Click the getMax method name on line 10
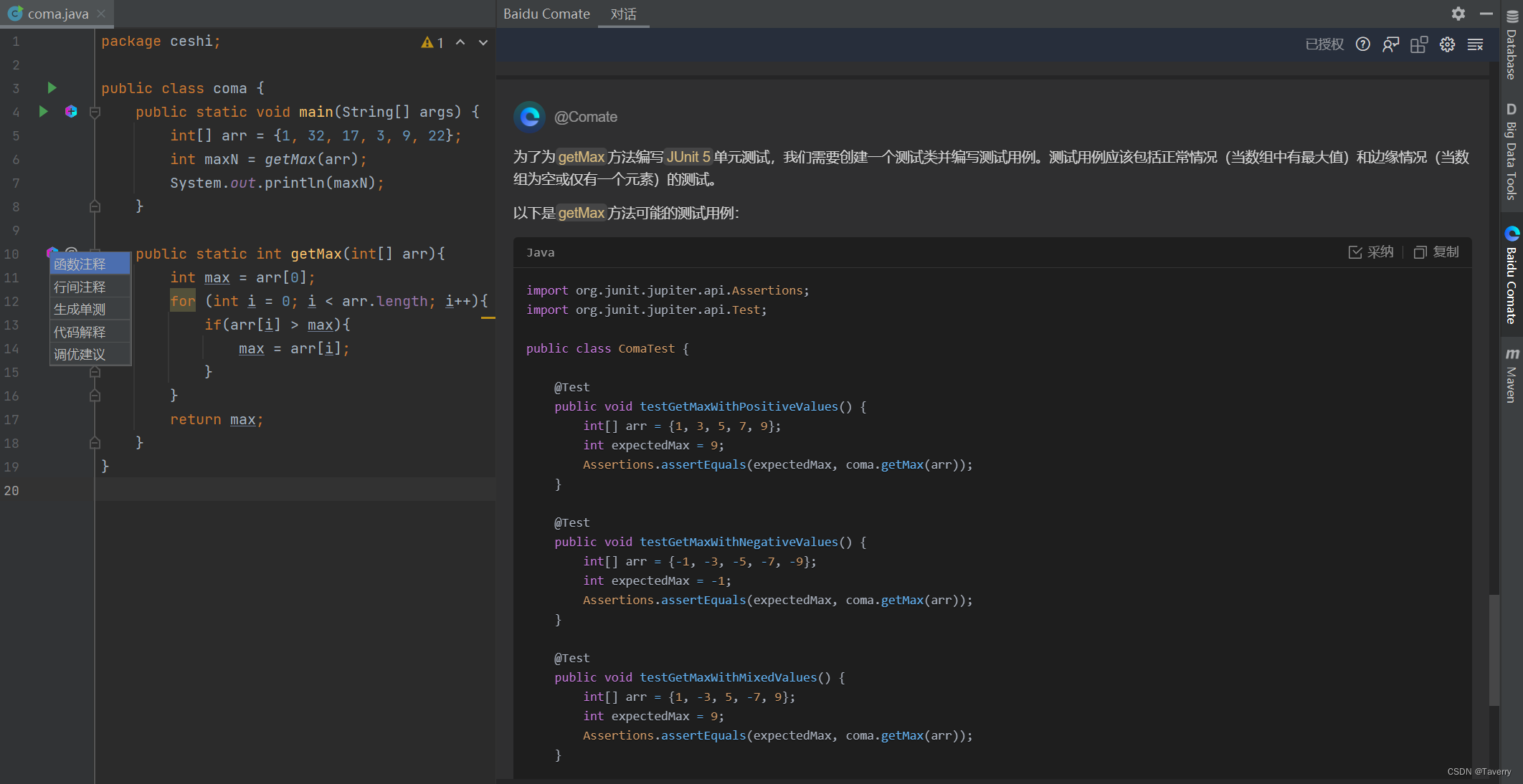 [316, 254]
